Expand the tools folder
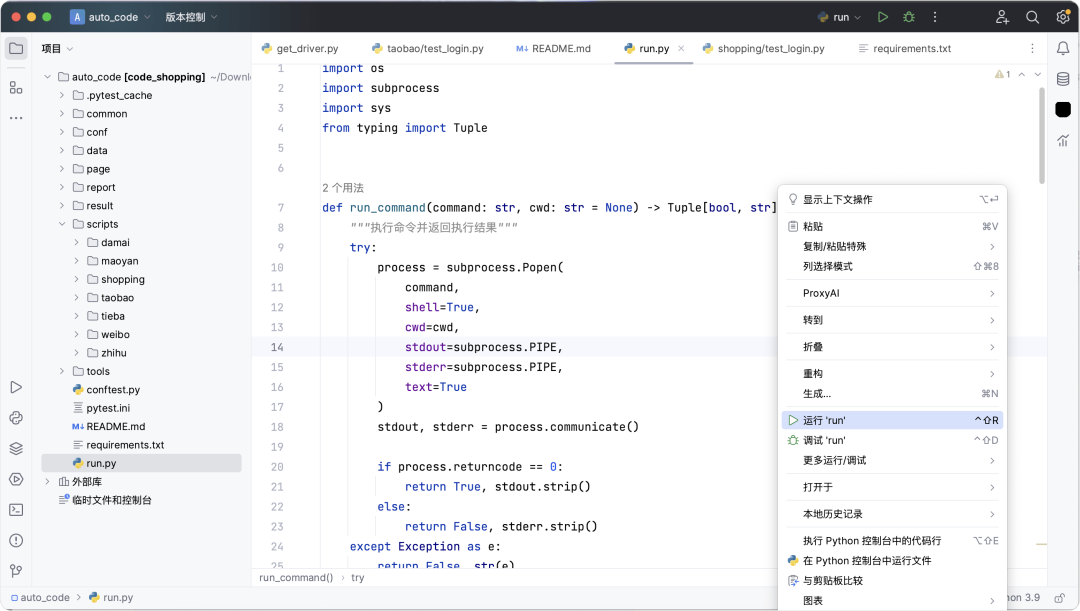The width and height of the screenshot is (1080, 611). tap(61, 371)
